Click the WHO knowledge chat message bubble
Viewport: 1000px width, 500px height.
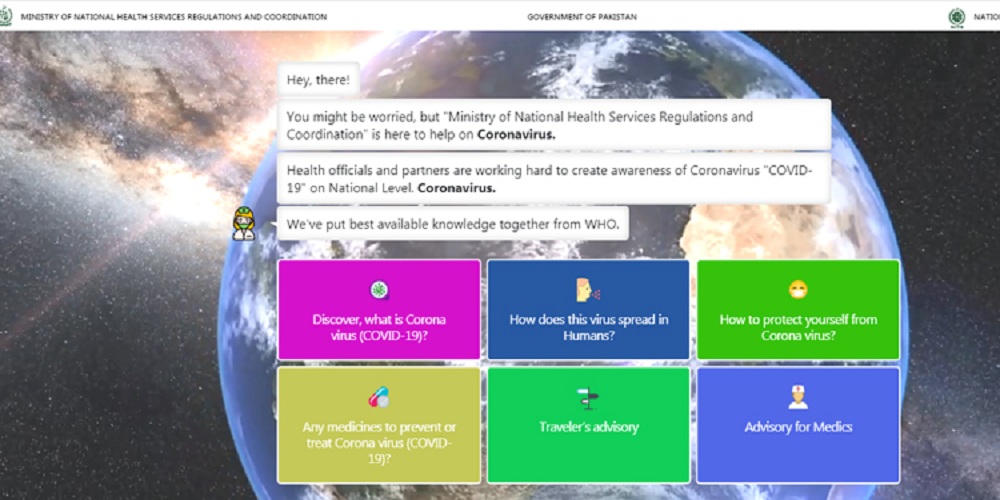coord(453,225)
